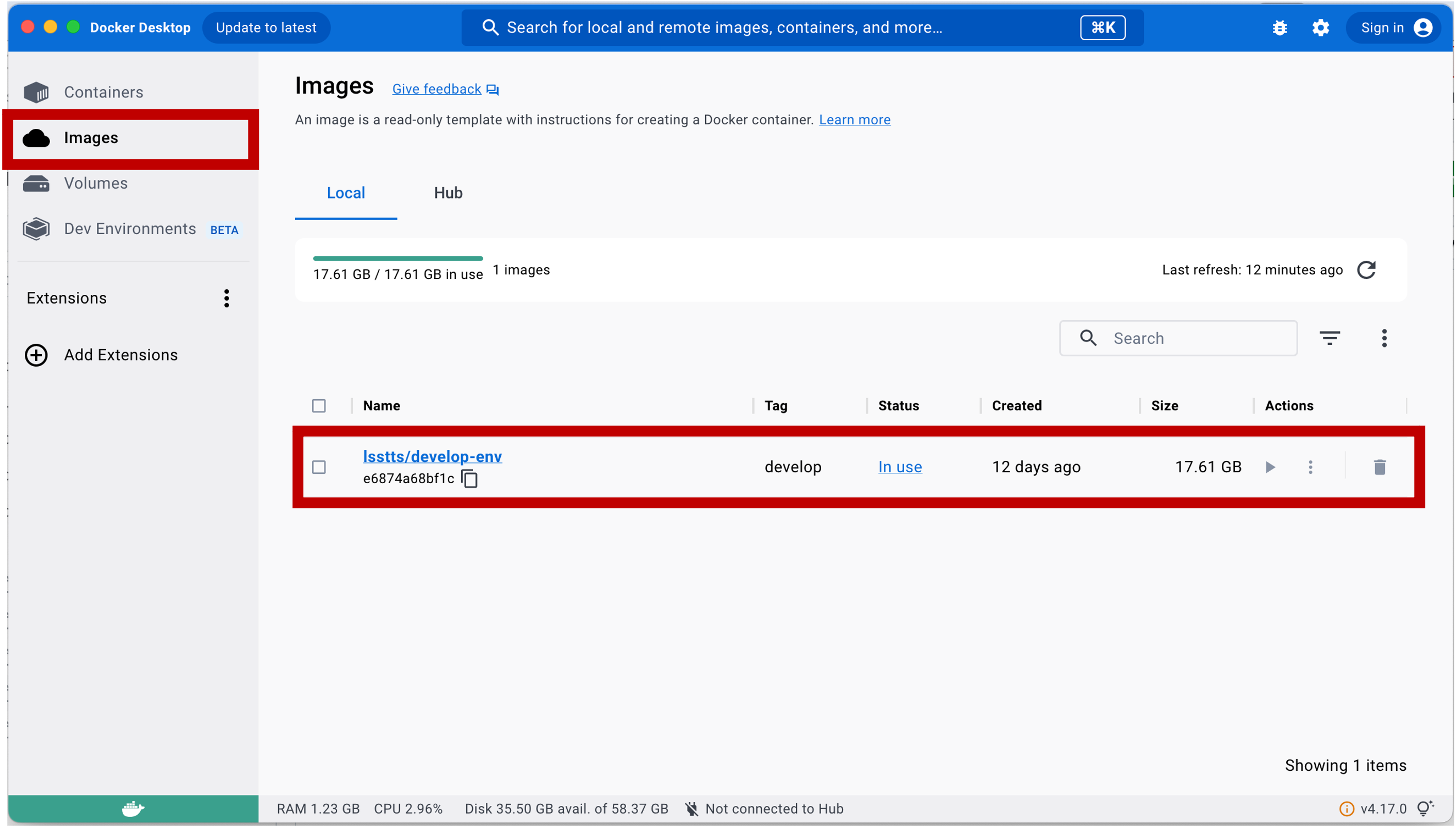Open Extensions three-dot menu
The height and width of the screenshot is (827, 1456).
coord(226,298)
